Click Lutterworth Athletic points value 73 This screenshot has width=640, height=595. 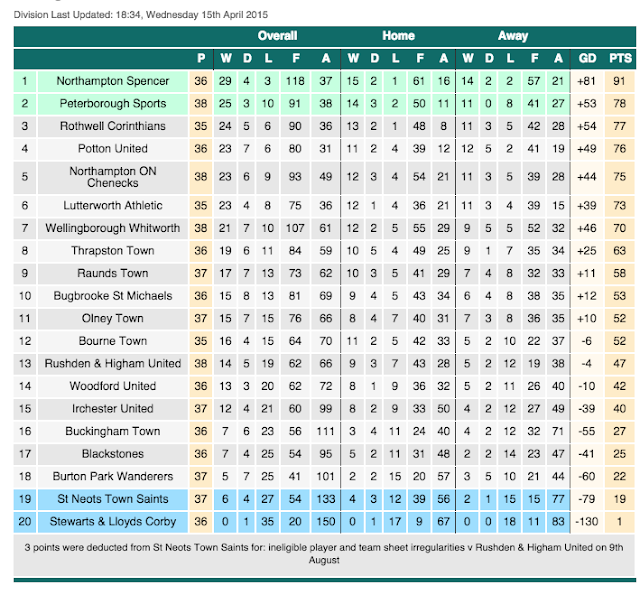619,205
